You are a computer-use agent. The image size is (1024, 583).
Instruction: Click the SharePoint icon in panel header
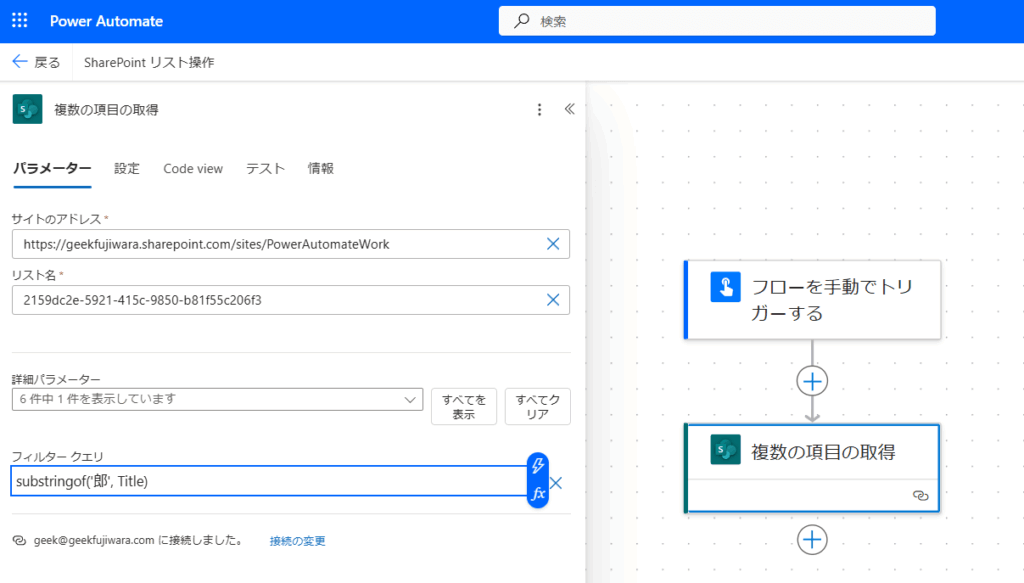tap(27, 109)
